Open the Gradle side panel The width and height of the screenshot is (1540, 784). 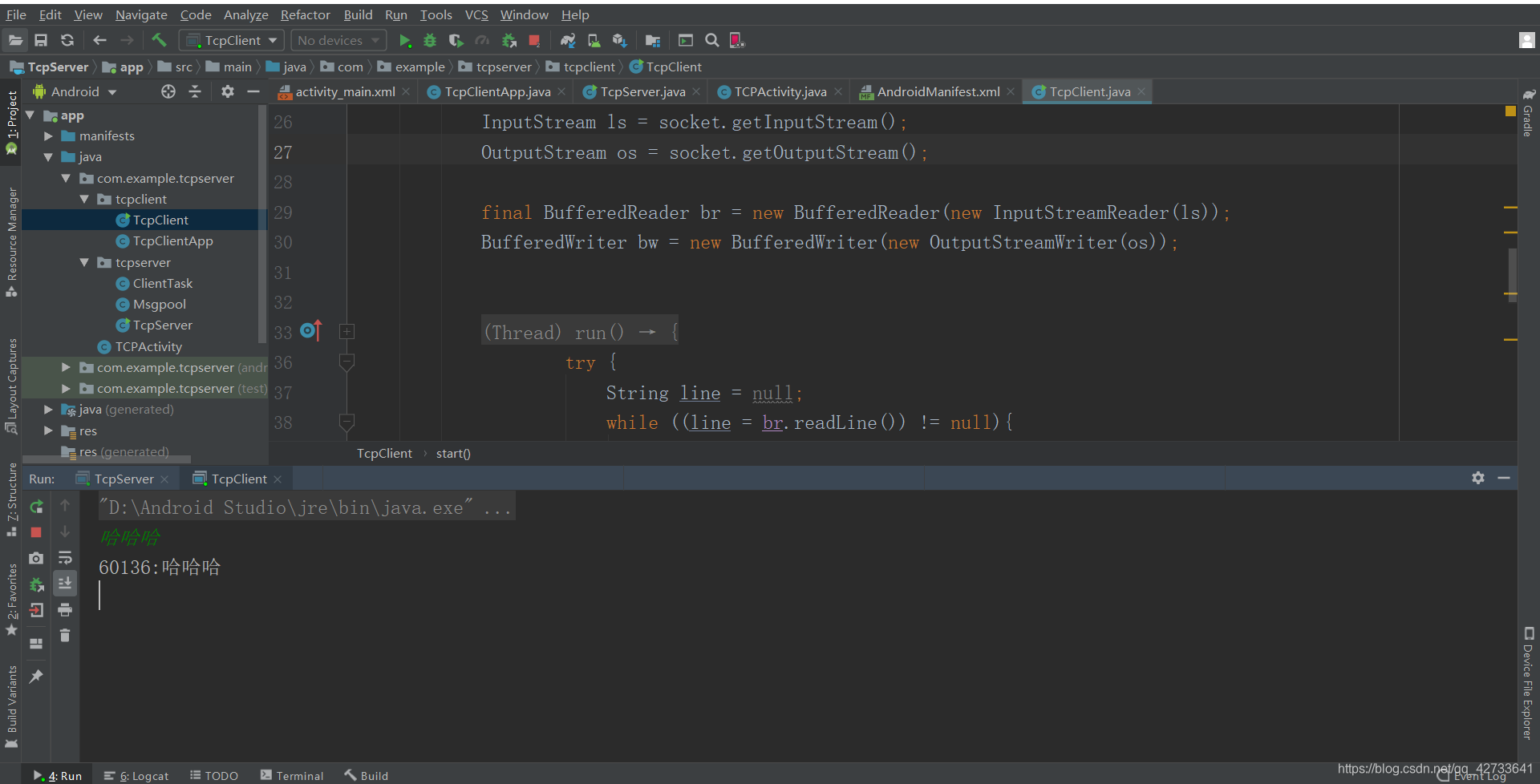(x=1529, y=113)
